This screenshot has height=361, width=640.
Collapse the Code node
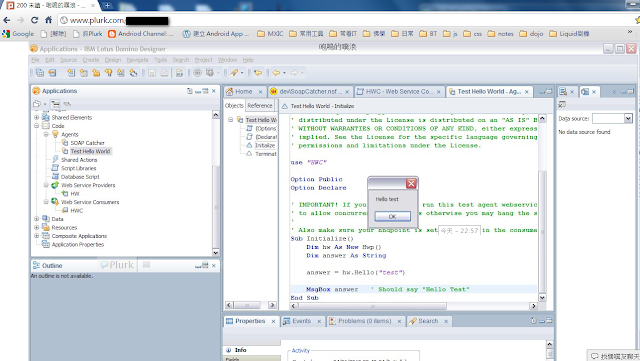point(36,126)
